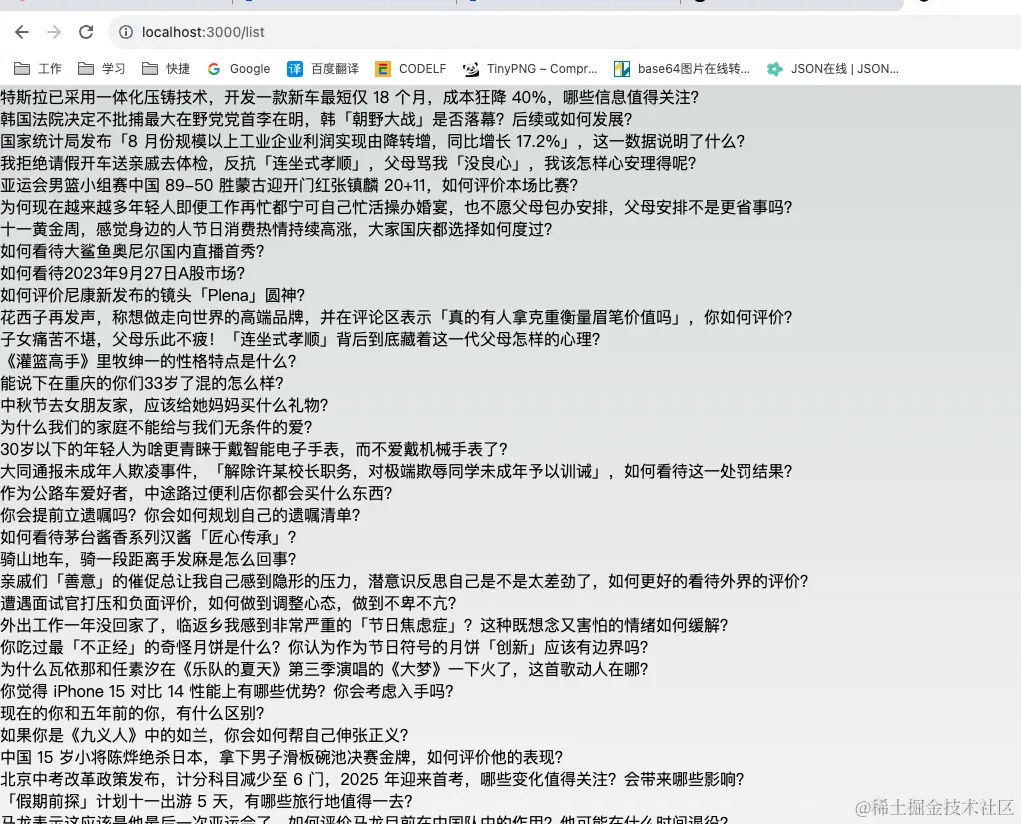
Task: Click the row 瓦依那和任素汐 《大梦》
Action: click(324, 670)
